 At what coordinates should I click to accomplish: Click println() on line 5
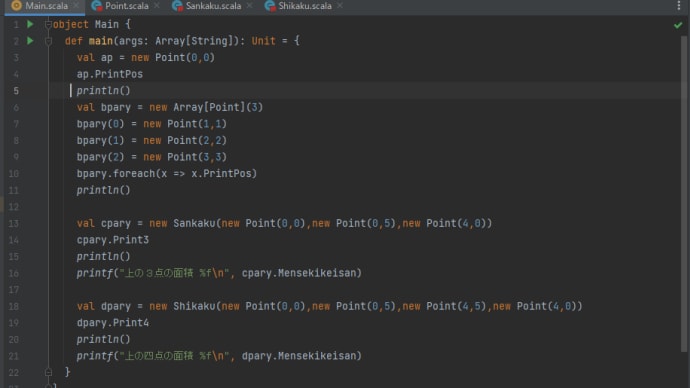click(103, 91)
